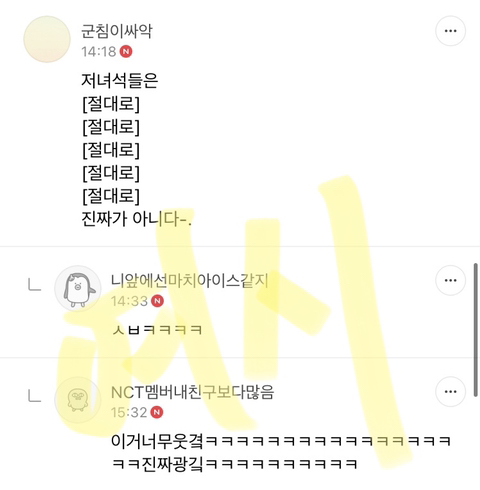Click the new badge beside 14:33
The image size is (480, 490).
pos(157,301)
